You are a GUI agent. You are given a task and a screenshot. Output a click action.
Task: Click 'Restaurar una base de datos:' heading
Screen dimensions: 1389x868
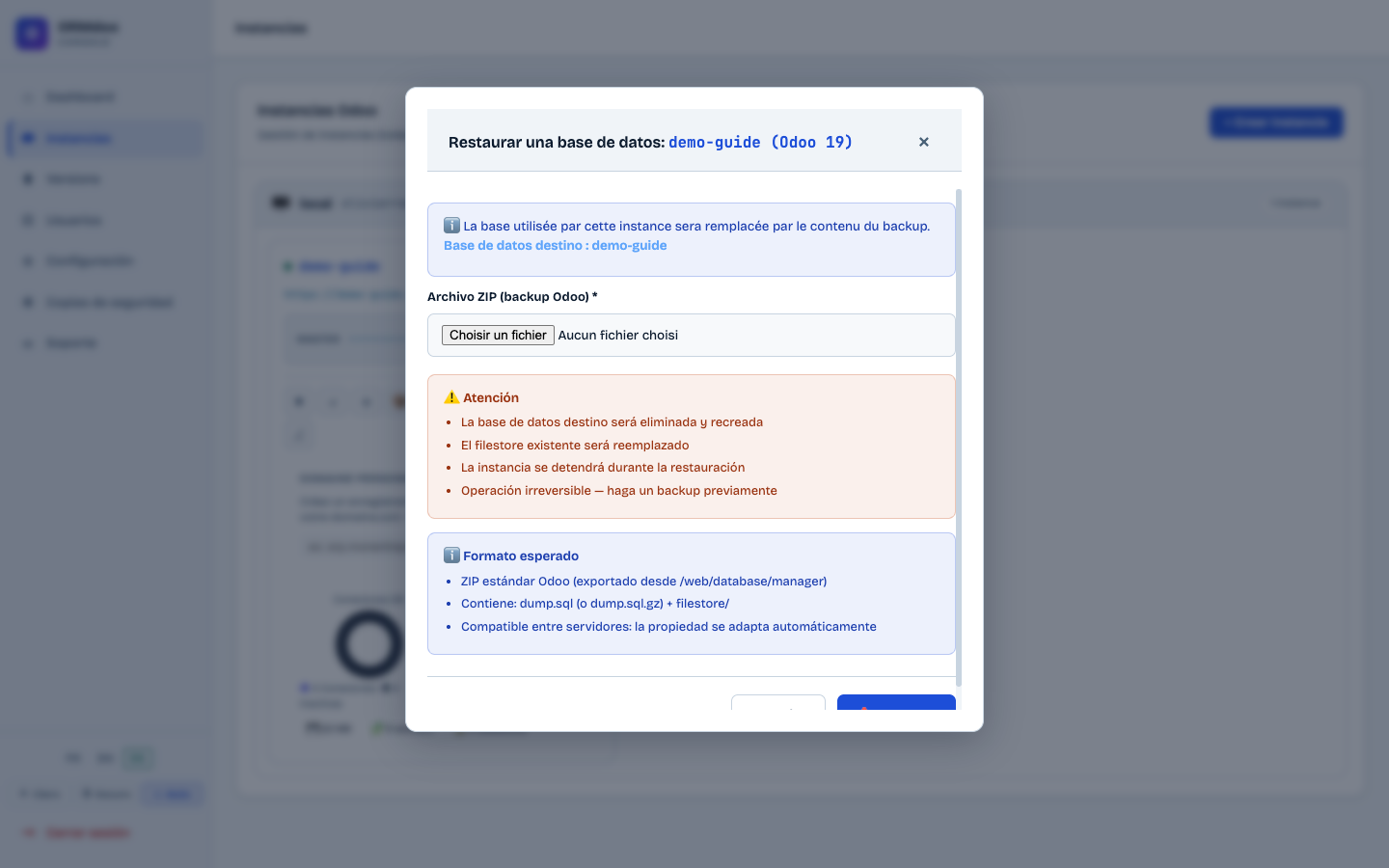(x=557, y=142)
